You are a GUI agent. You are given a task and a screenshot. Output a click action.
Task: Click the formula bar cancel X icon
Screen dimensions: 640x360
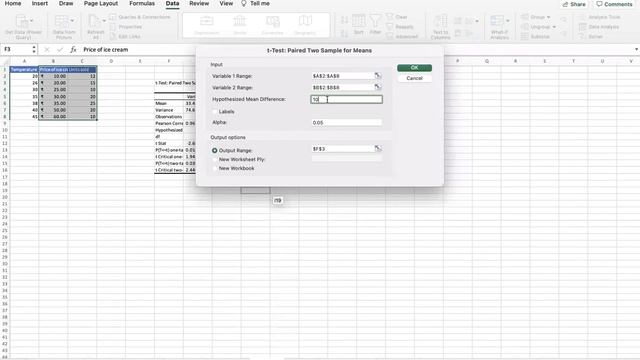(x=47, y=49)
